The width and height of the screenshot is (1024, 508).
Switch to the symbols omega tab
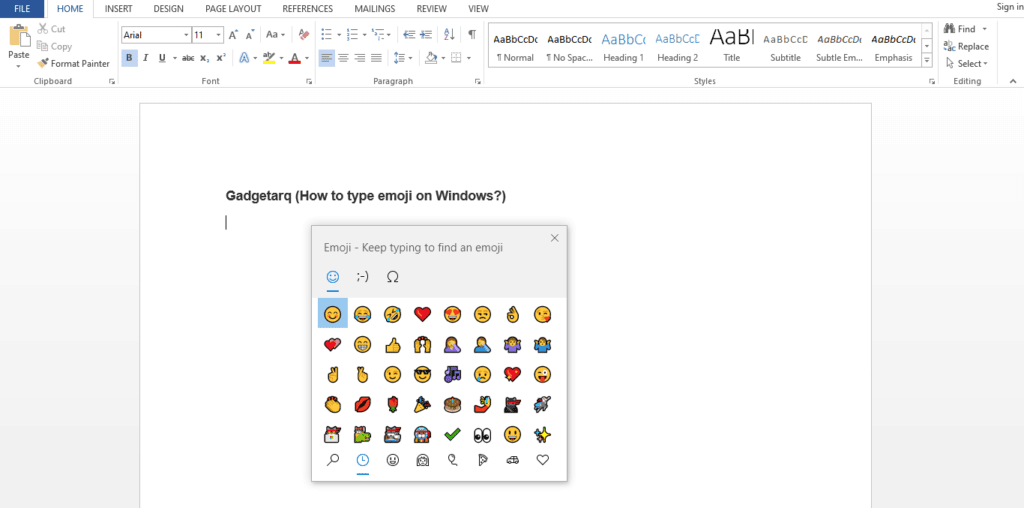point(392,277)
